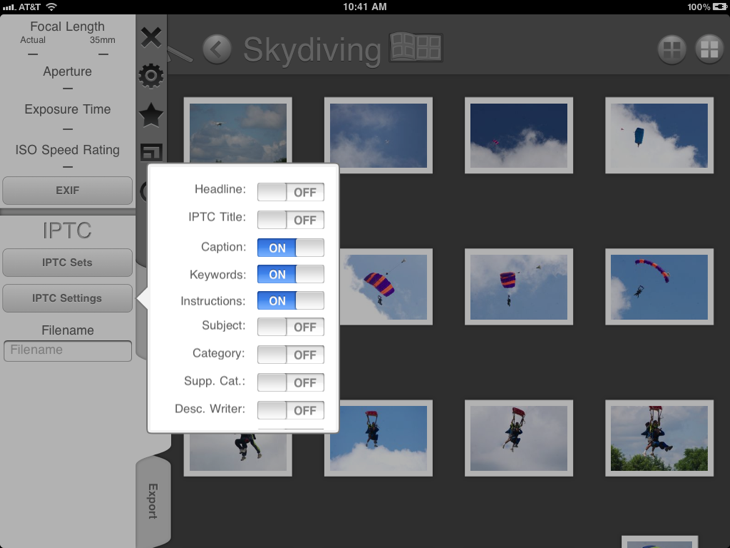Open the Export side tab
This screenshot has height=548, width=730.
point(152,500)
